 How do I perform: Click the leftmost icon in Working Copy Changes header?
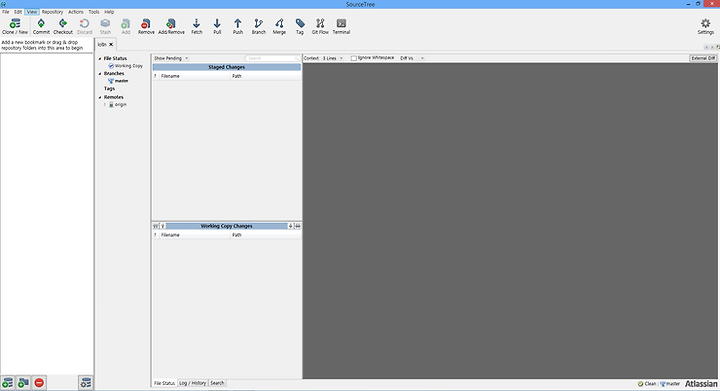point(156,226)
